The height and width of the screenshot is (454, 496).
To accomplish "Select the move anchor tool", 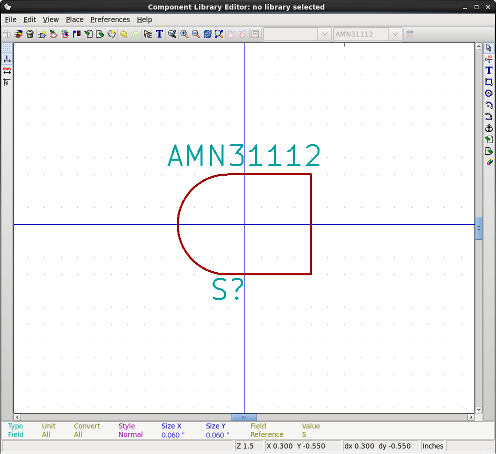I will click(489, 128).
